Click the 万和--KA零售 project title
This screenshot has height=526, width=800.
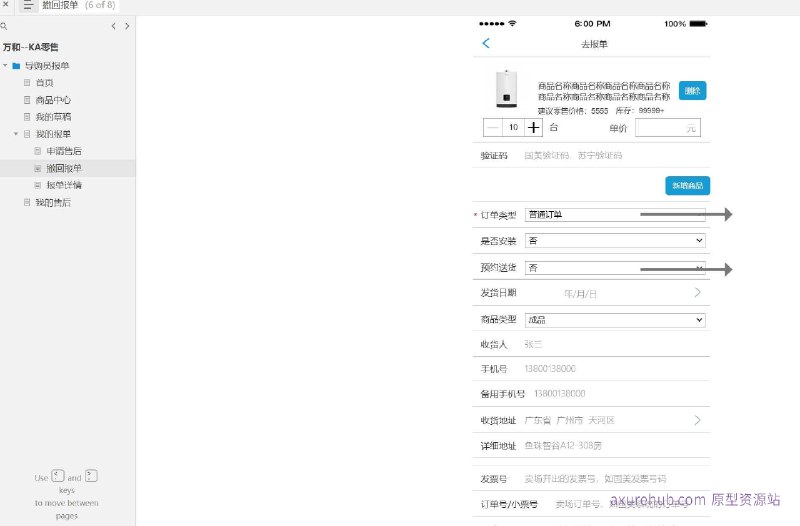coord(31,47)
